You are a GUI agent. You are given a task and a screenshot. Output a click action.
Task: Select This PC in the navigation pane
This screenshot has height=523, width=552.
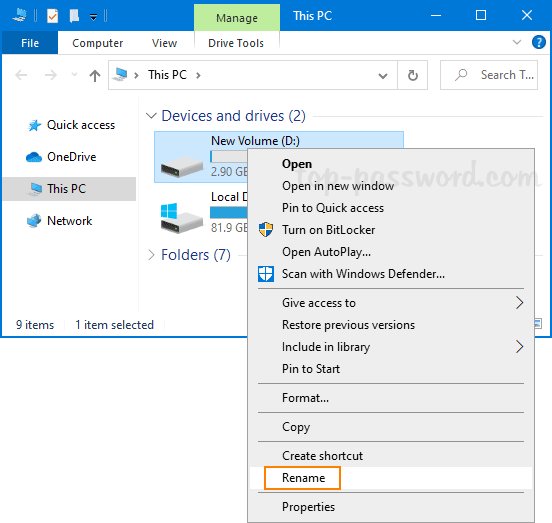[x=69, y=189]
